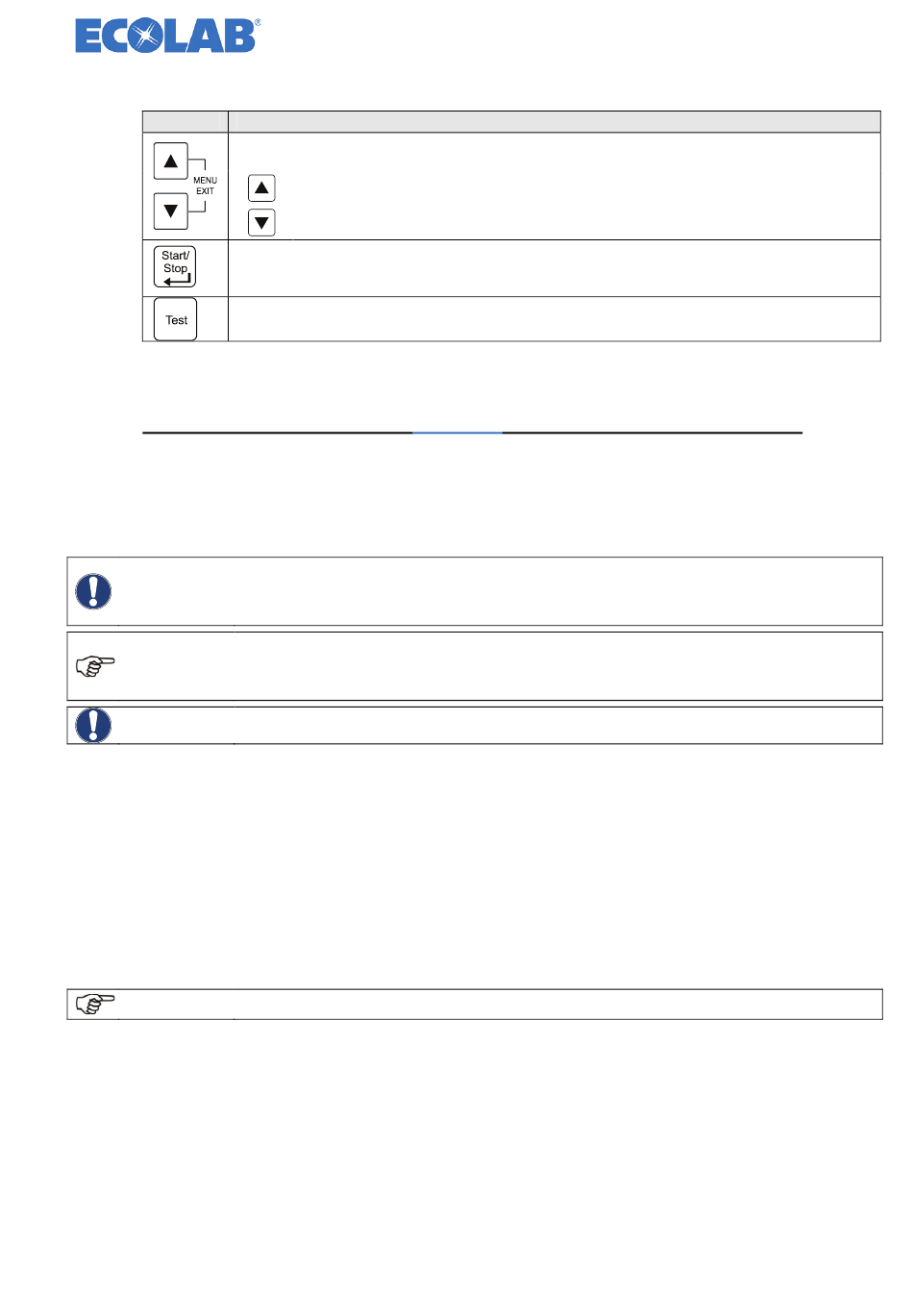The width and height of the screenshot is (913, 1316).
Task: Click the small up arrow key in description cell
Action: pyautogui.click(x=261, y=188)
